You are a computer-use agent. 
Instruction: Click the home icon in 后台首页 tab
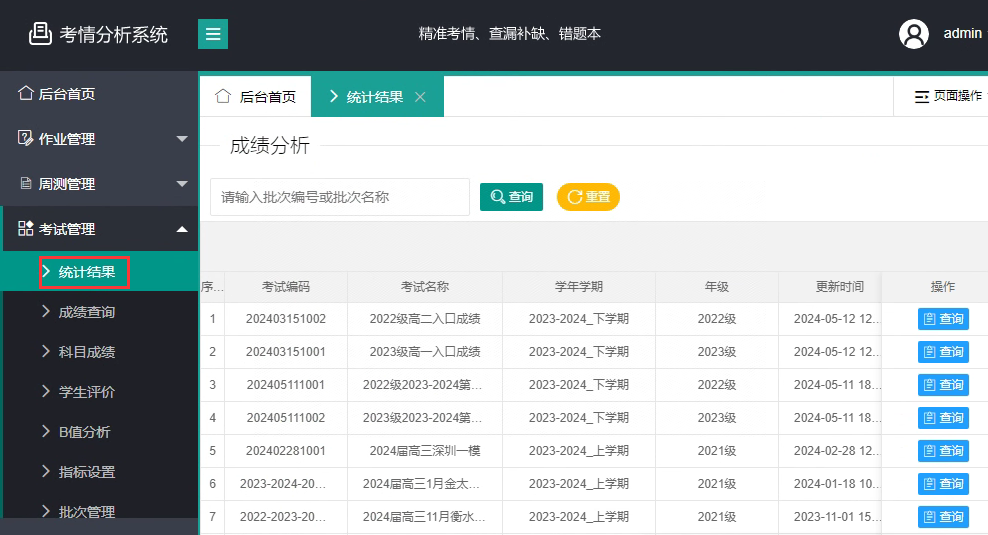click(x=223, y=96)
